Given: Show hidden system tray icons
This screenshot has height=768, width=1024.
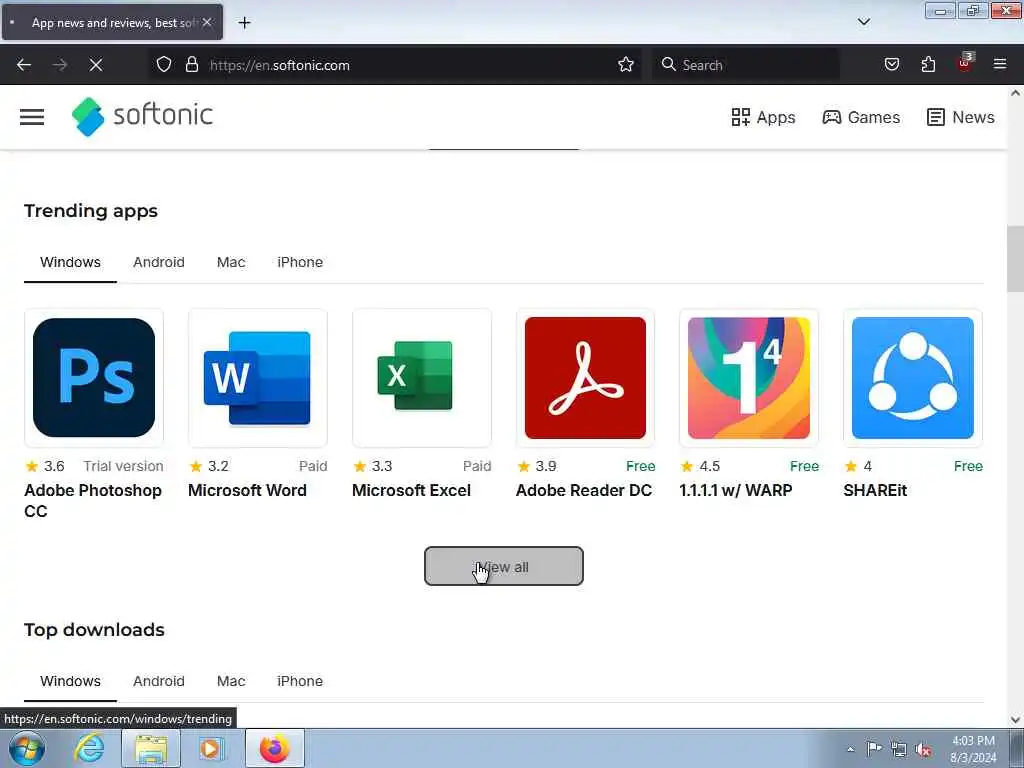Looking at the screenshot, I should (850, 749).
